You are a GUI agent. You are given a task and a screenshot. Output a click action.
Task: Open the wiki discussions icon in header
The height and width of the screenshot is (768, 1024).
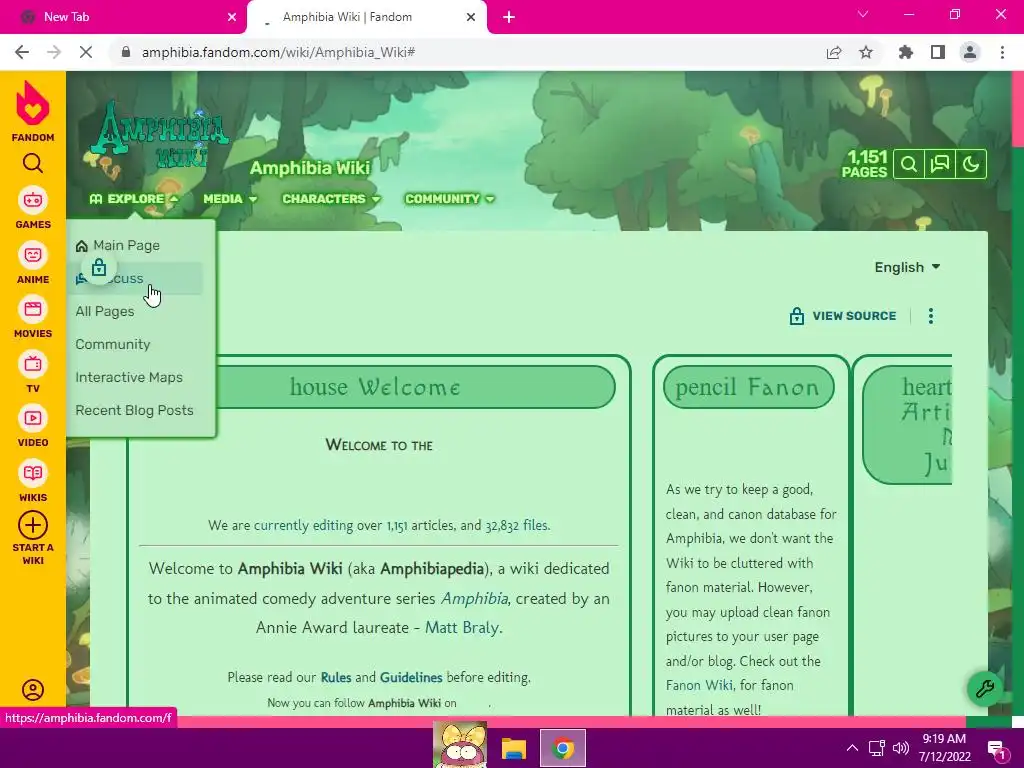(x=939, y=164)
